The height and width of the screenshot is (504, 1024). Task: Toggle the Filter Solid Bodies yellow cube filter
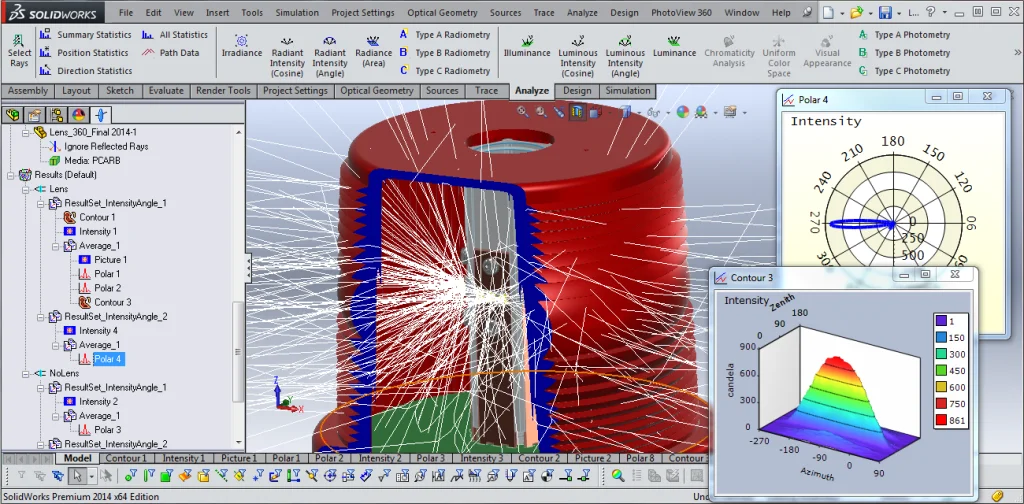(x=203, y=476)
